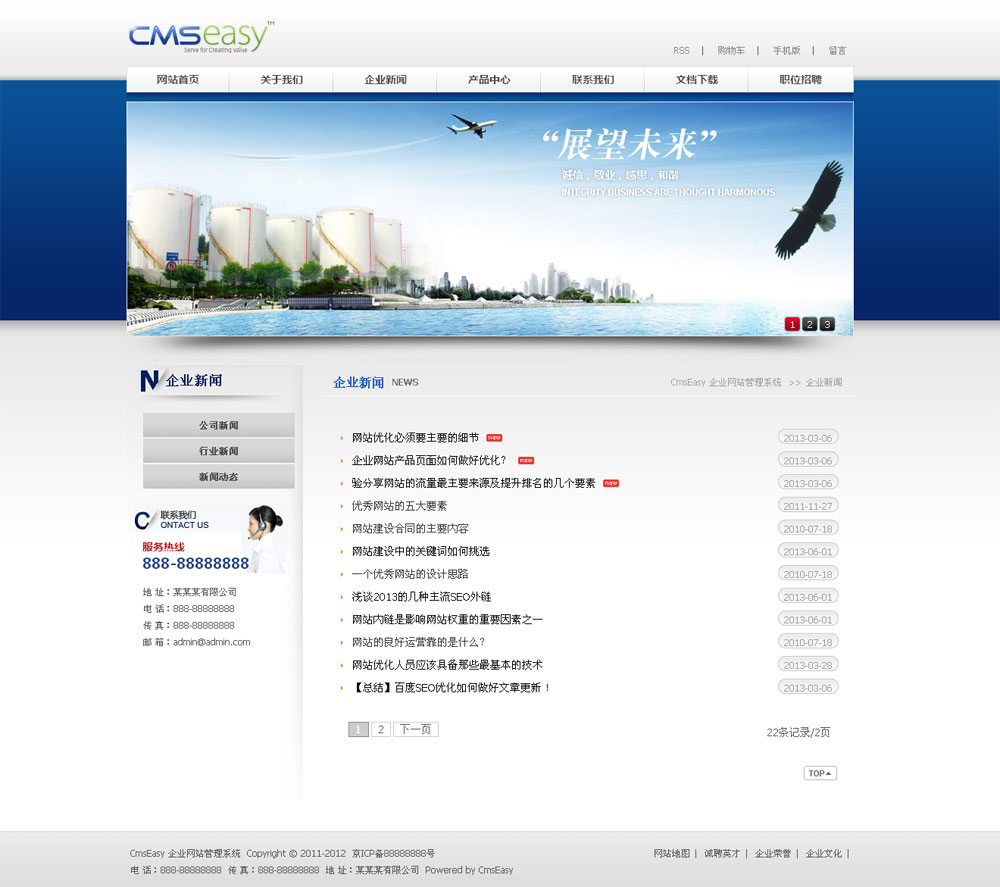Go to 产品中心 menu item
The image size is (1000, 887).
pyautogui.click(x=489, y=80)
